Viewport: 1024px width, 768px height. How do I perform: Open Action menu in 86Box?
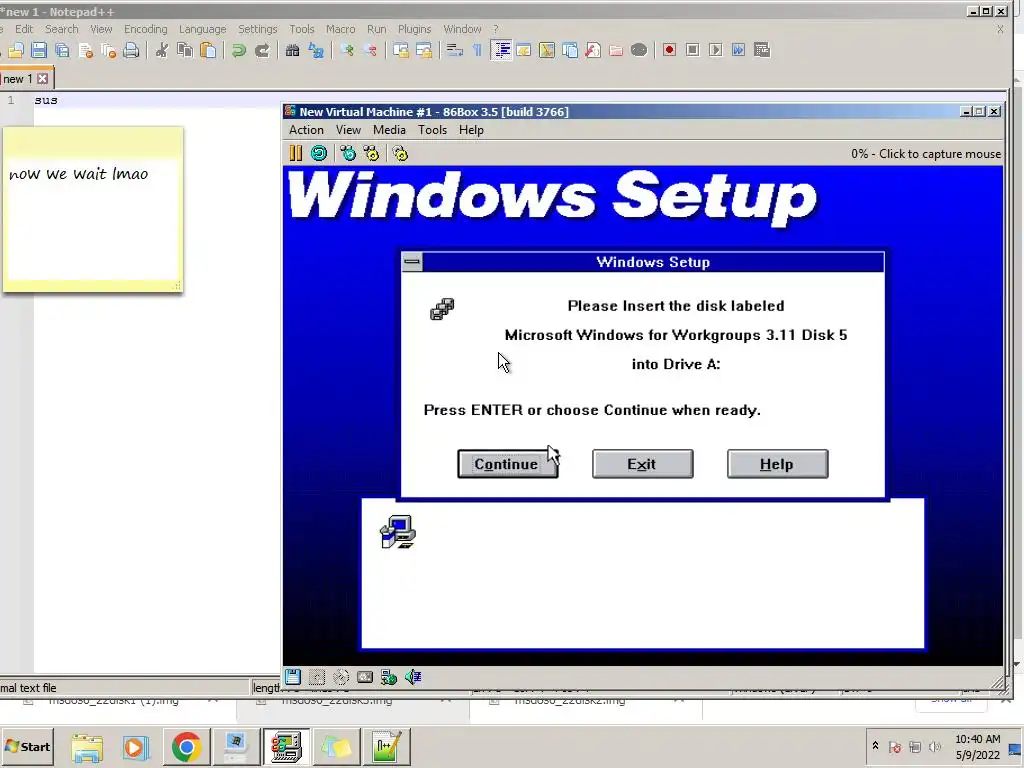coord(306,130)
